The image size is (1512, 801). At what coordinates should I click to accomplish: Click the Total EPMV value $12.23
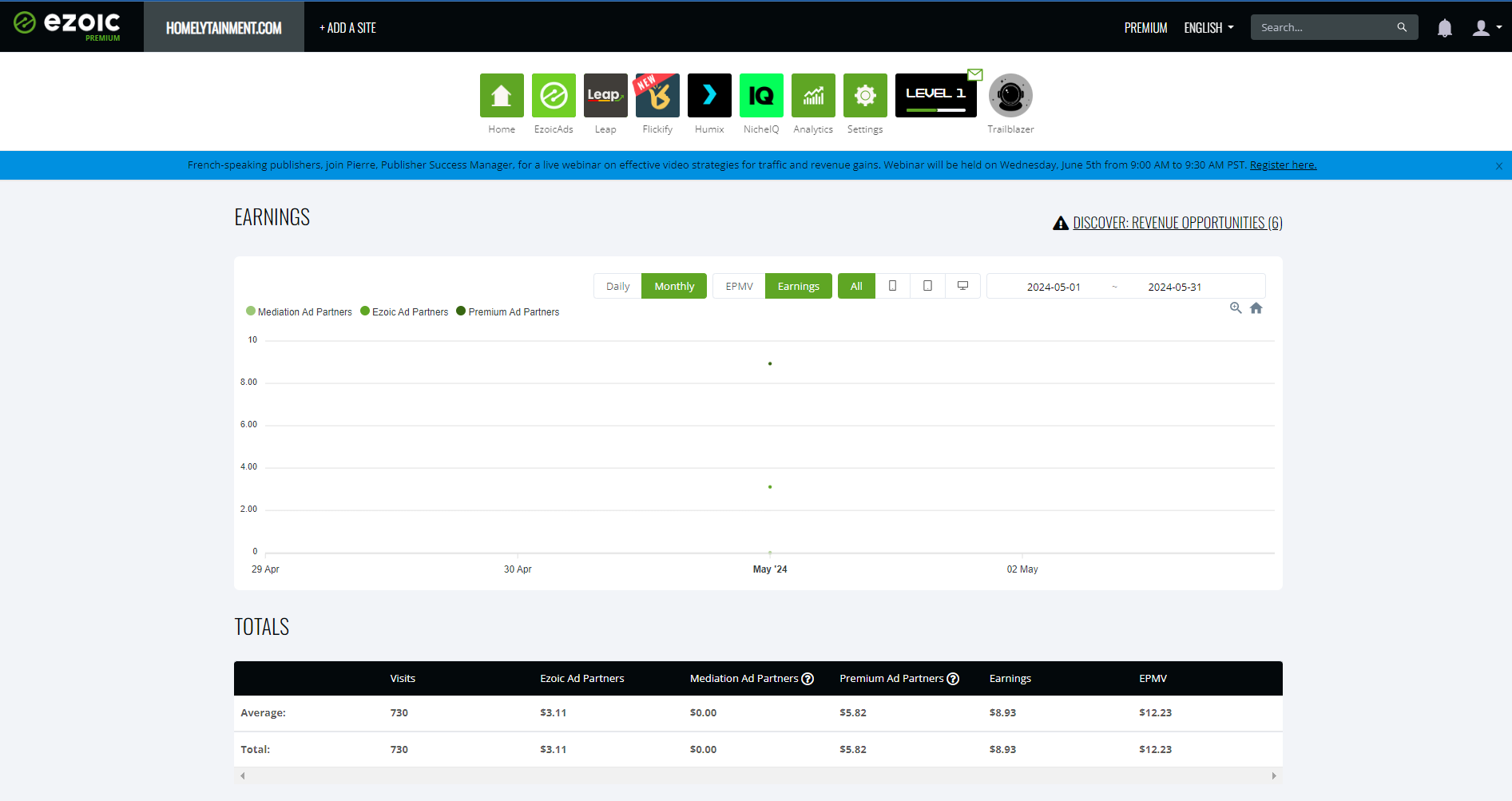click(x=1156, y=750)
